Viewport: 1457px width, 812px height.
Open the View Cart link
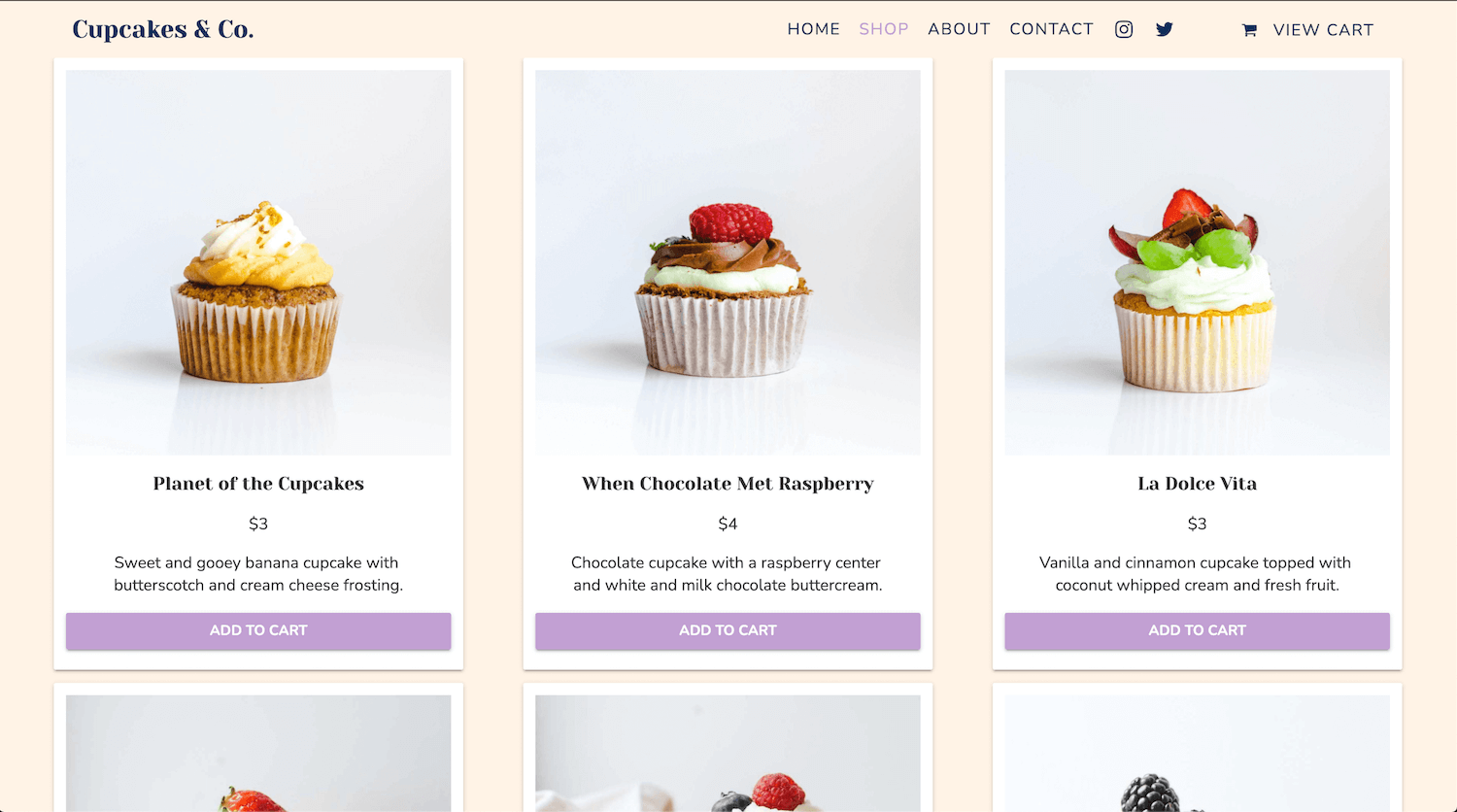(1323, 30)
